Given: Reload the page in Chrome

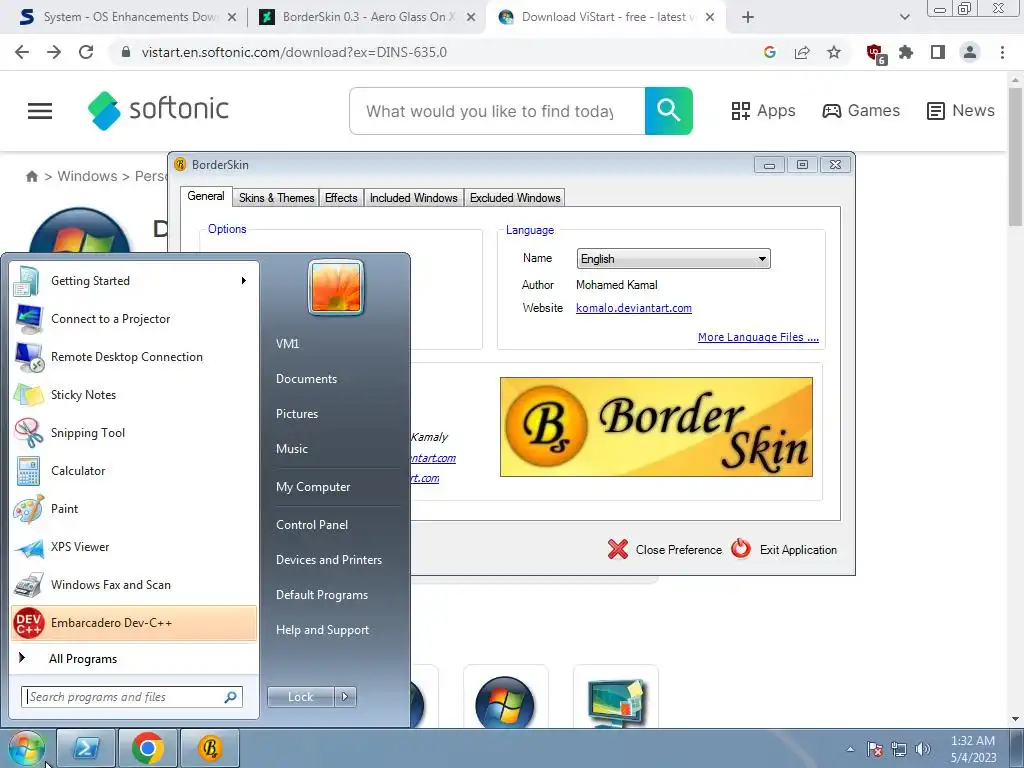Looking at the screenshot, I should click(86, 52).
